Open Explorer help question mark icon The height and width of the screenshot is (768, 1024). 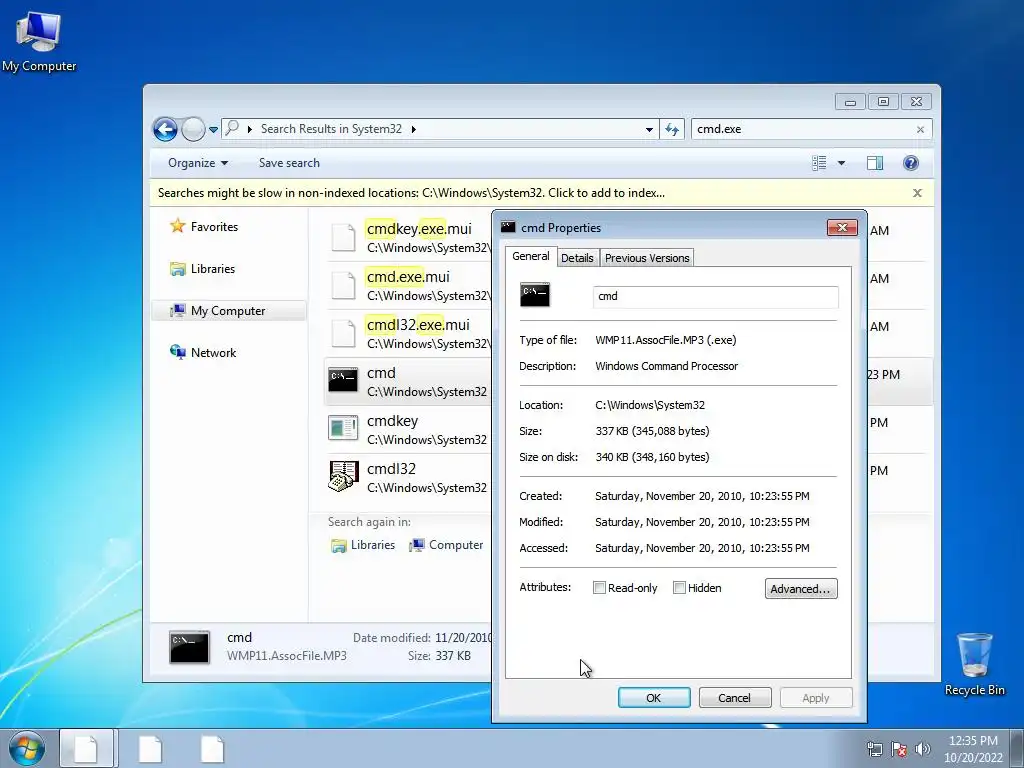(x=910, y=163)
